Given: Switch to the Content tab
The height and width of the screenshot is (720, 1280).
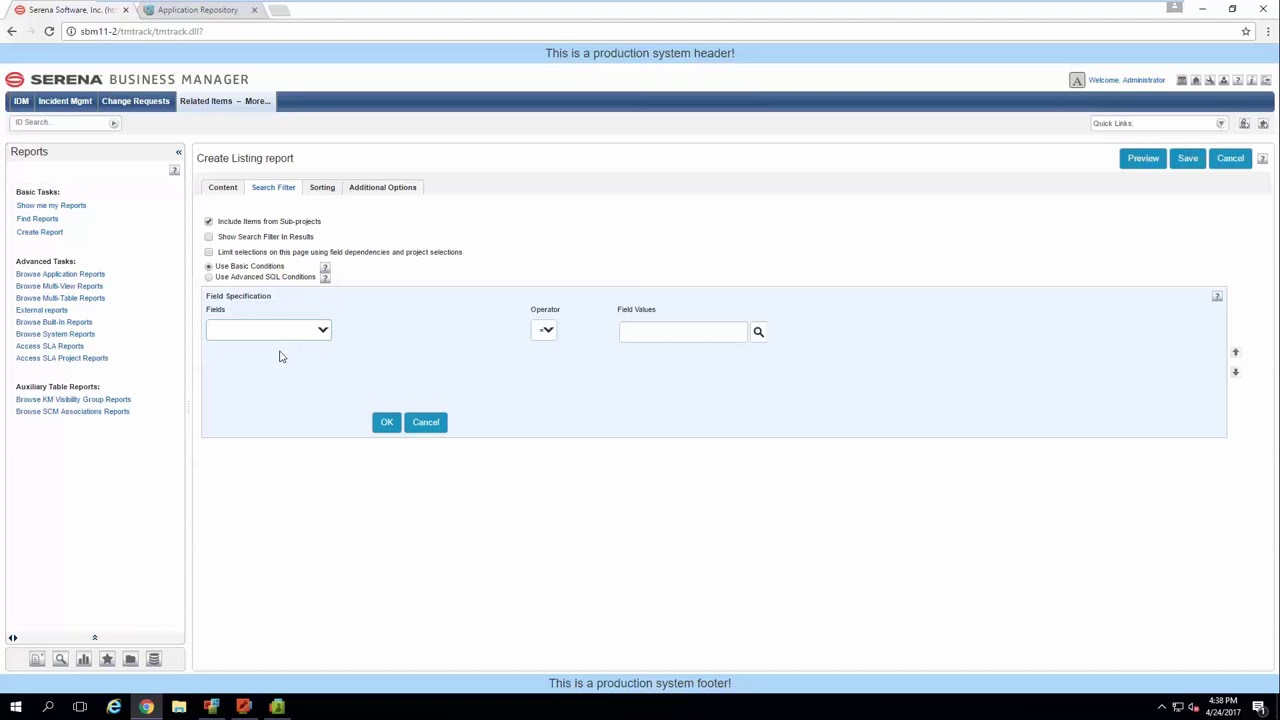Looking at the screenshot, I should coord(223,187).
